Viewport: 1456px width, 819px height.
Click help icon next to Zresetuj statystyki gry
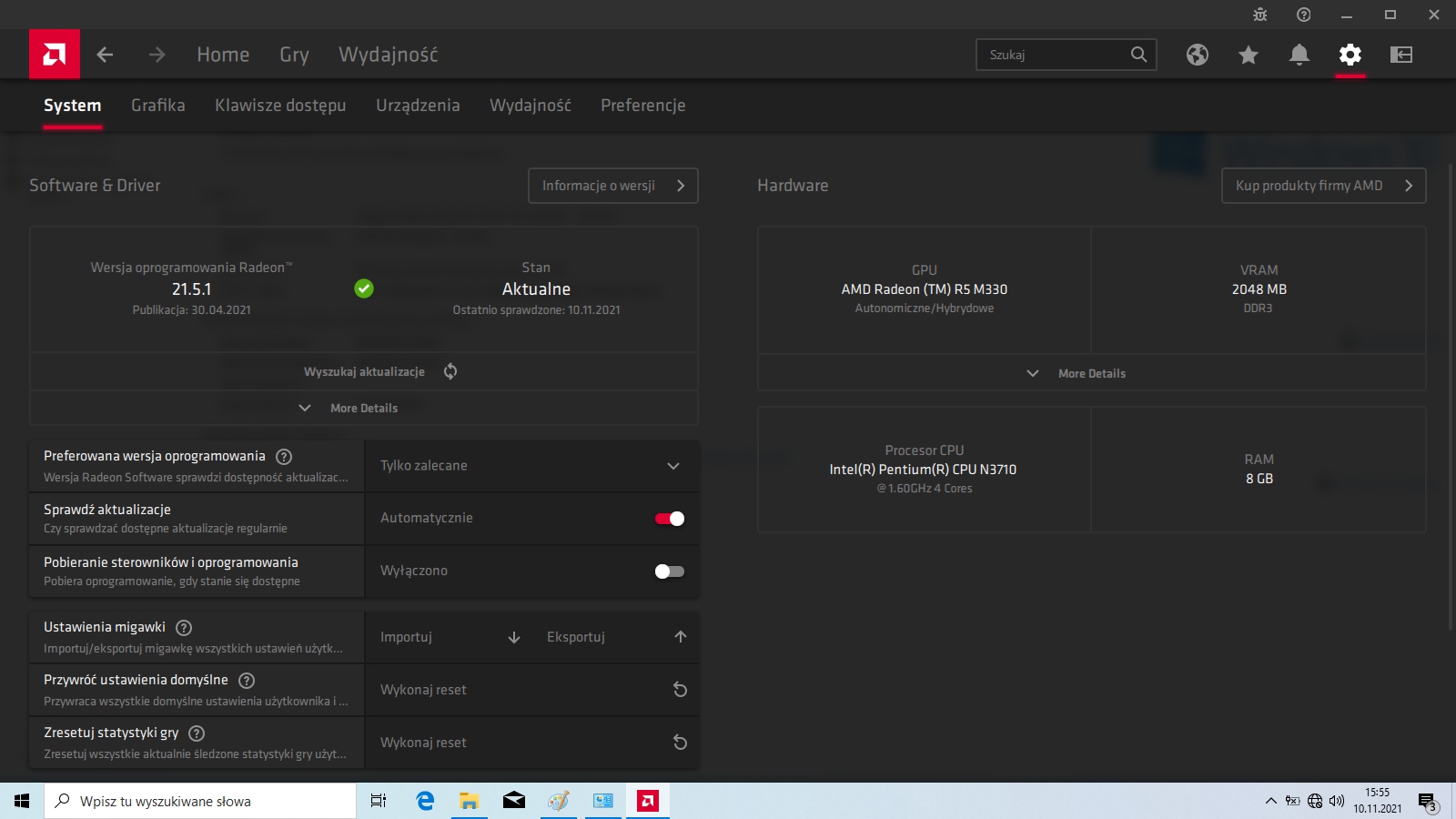point(197,733)
